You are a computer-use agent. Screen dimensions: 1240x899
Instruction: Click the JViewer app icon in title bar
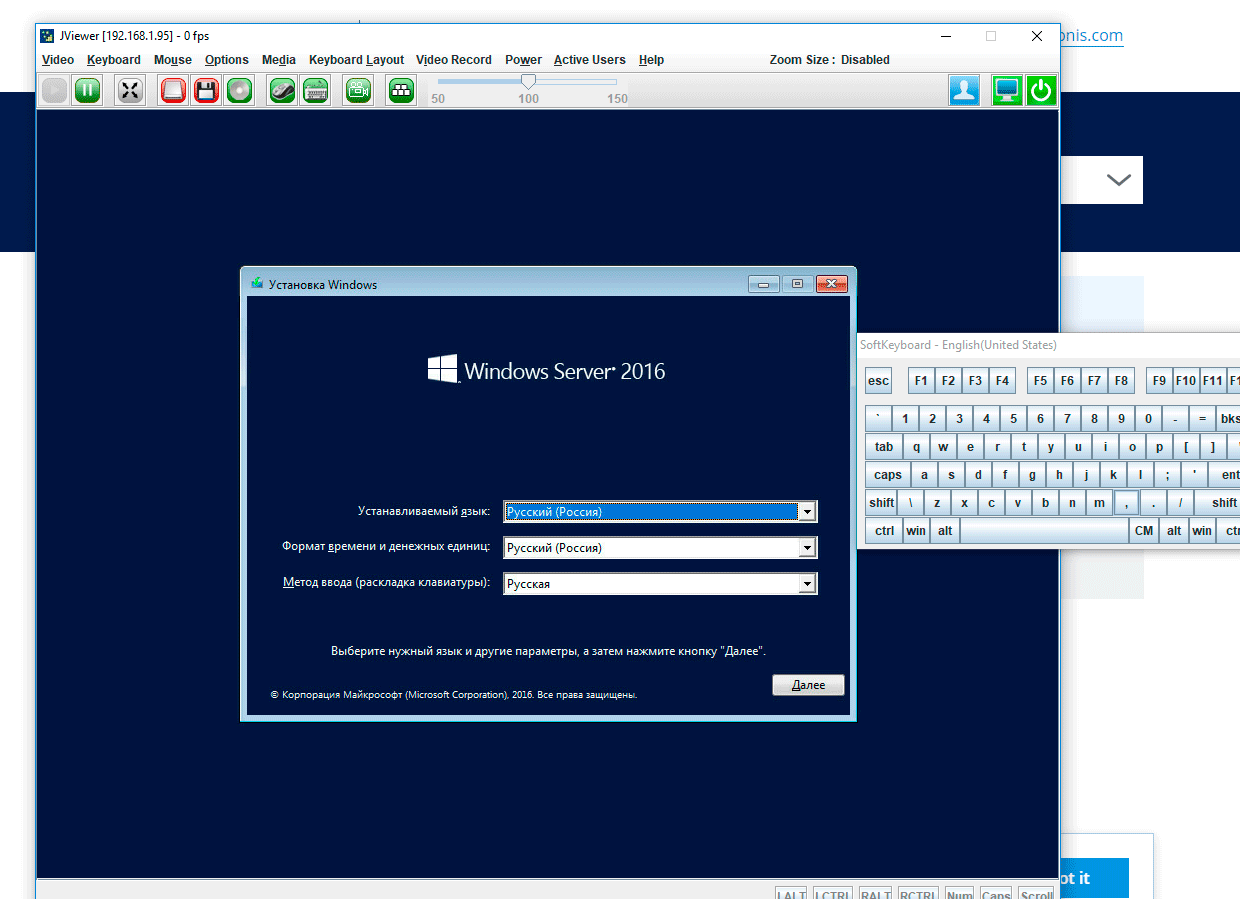click(47, 36)
